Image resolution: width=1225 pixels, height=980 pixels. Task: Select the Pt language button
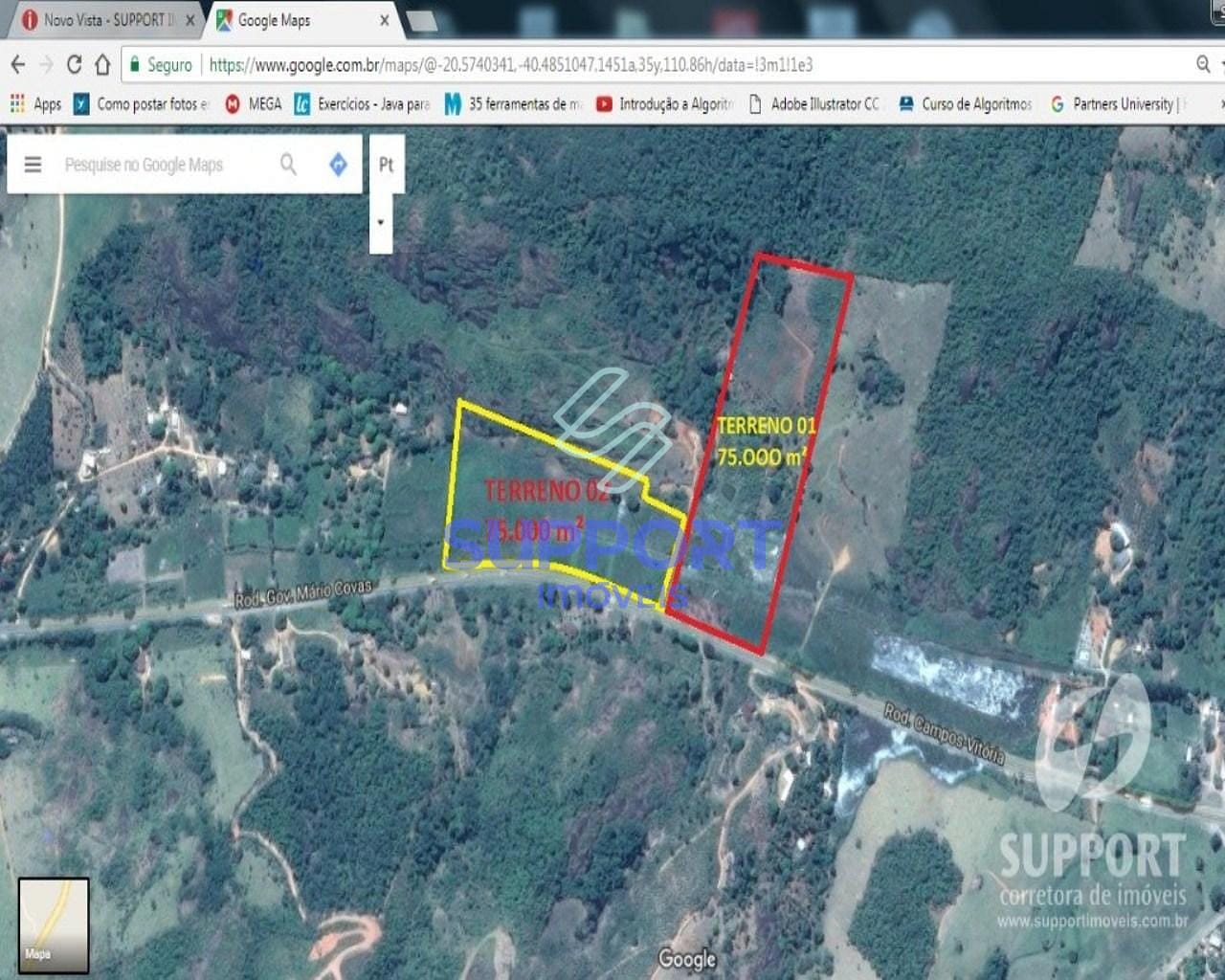pos(386,165)
